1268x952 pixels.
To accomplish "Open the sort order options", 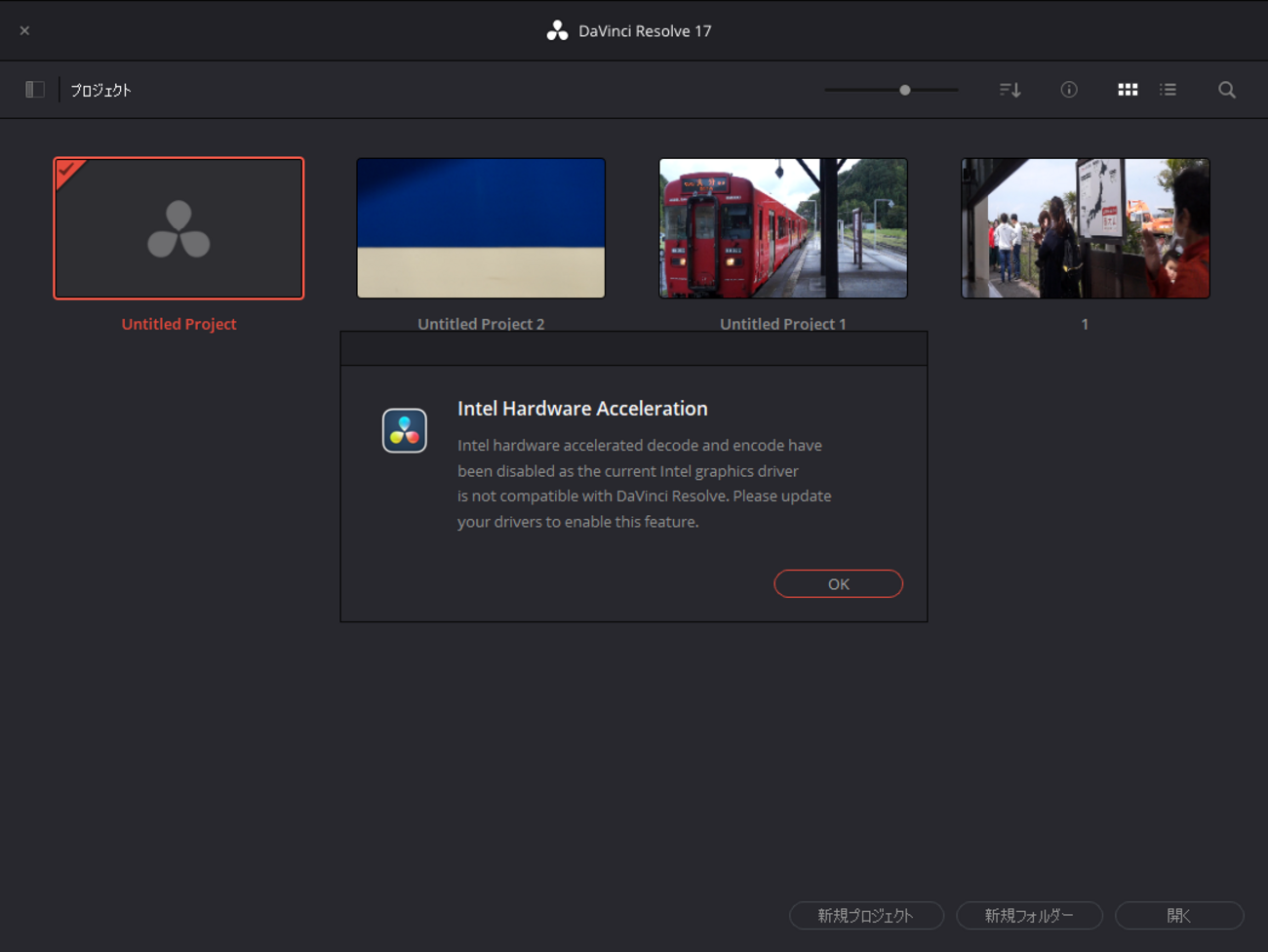I will tap(1010, 90).
